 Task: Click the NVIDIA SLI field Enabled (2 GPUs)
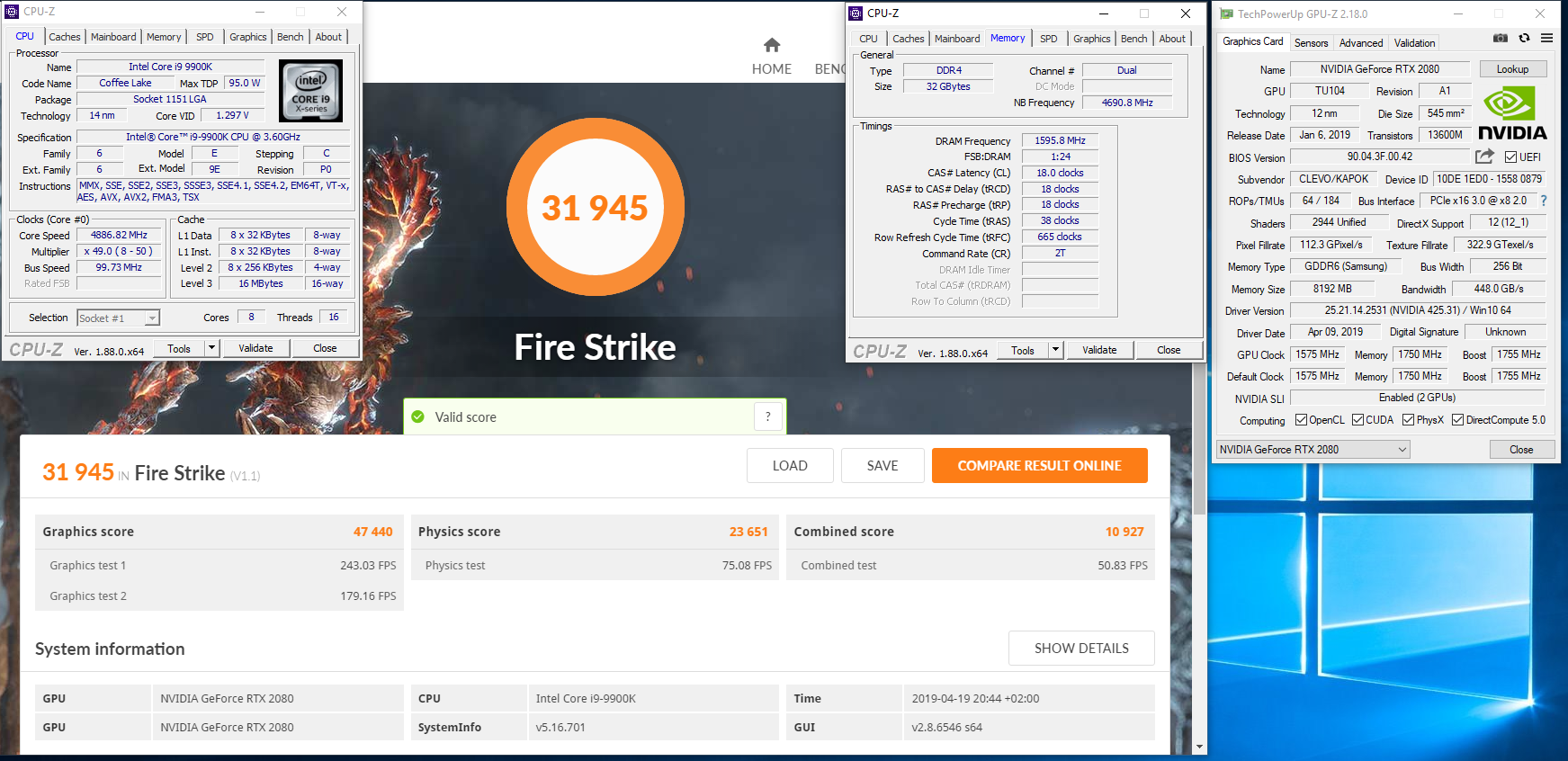click(1417, 398)
